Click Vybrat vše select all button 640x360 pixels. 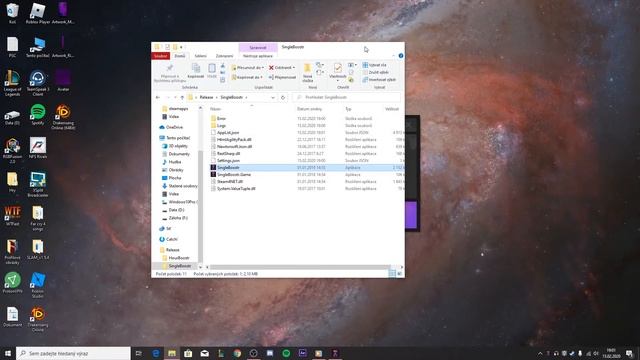pyautogui.click(x=374, y=65)
